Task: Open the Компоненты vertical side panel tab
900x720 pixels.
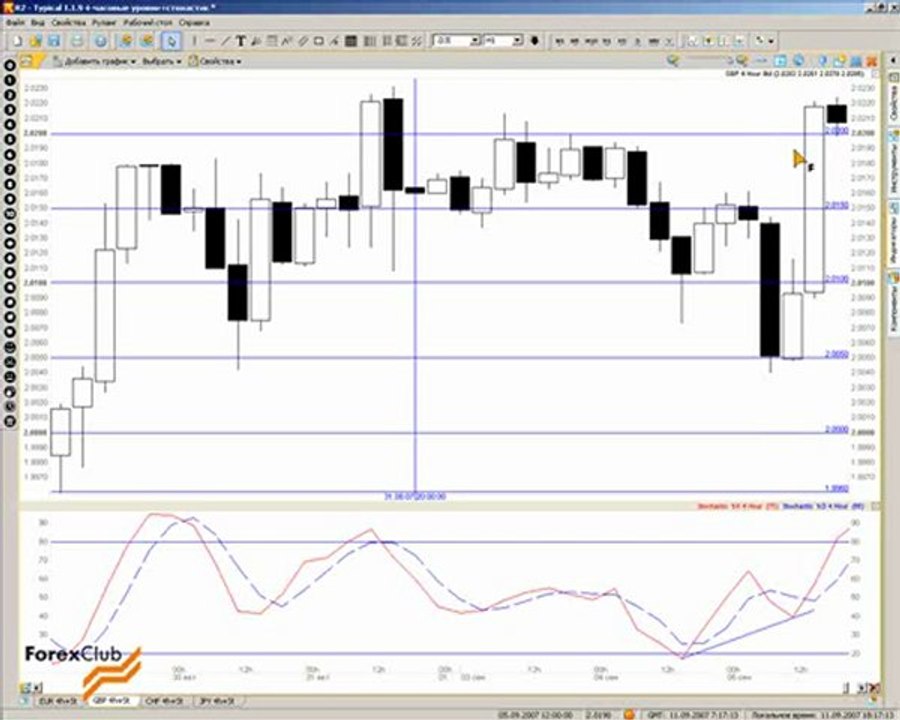Action: 894,304
